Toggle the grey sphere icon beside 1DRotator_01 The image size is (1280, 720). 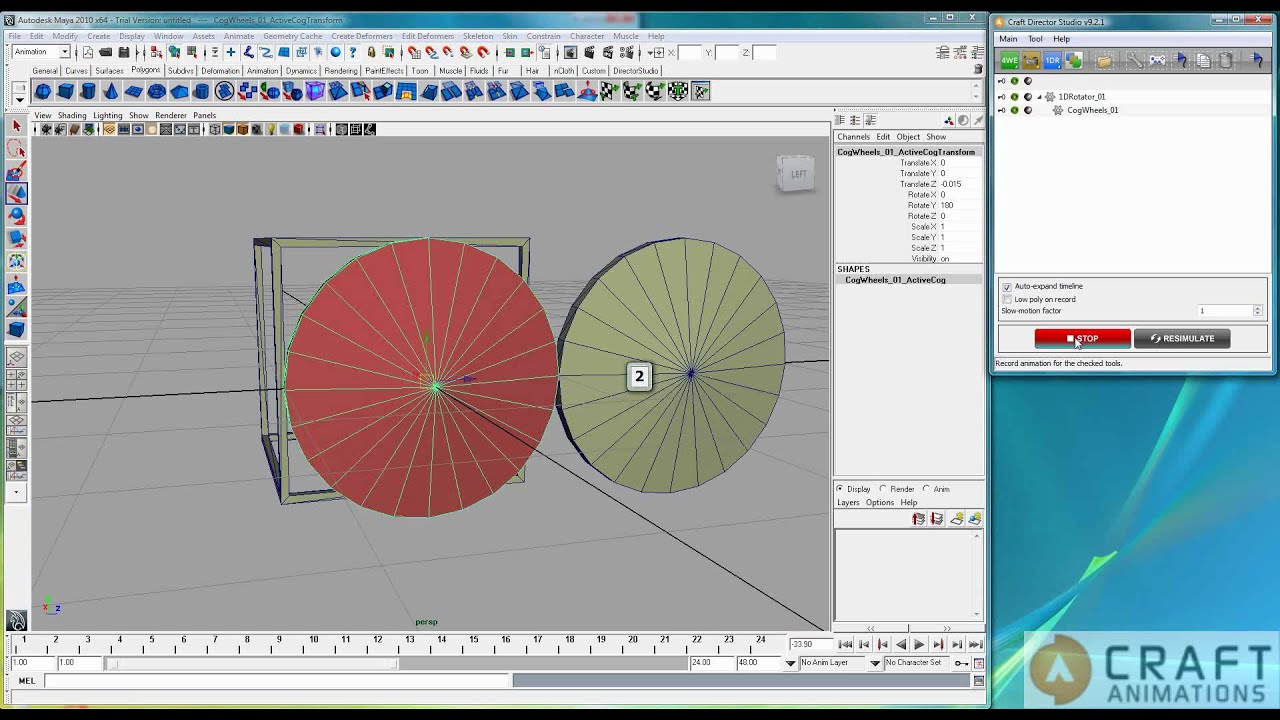[1027, 97]
